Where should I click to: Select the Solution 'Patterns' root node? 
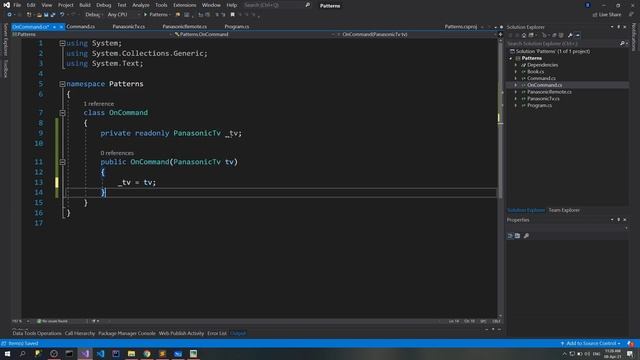(x=550, y=51)
